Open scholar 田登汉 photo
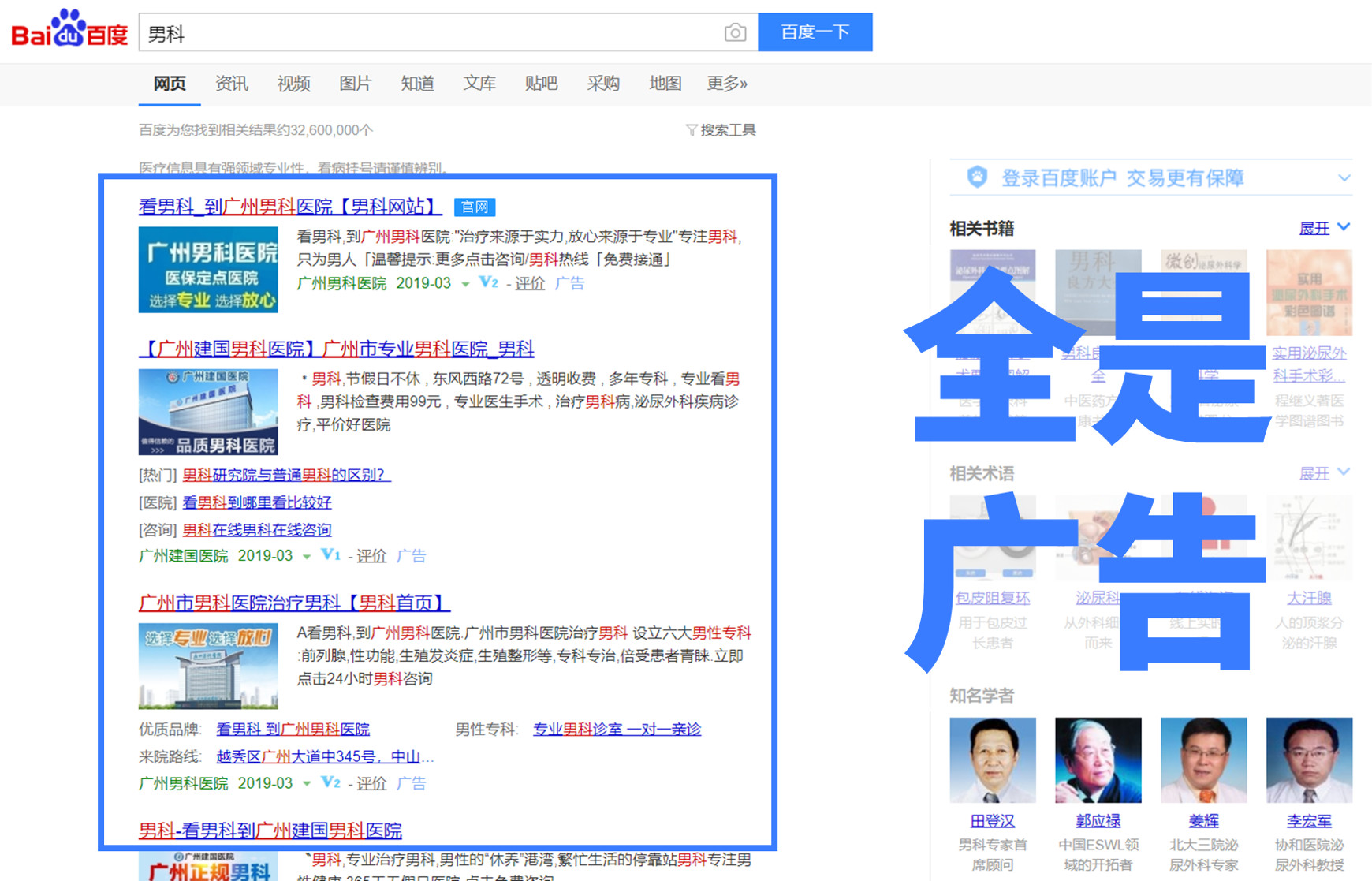This screenshot has width=1372, height=881. coord(992,760)
